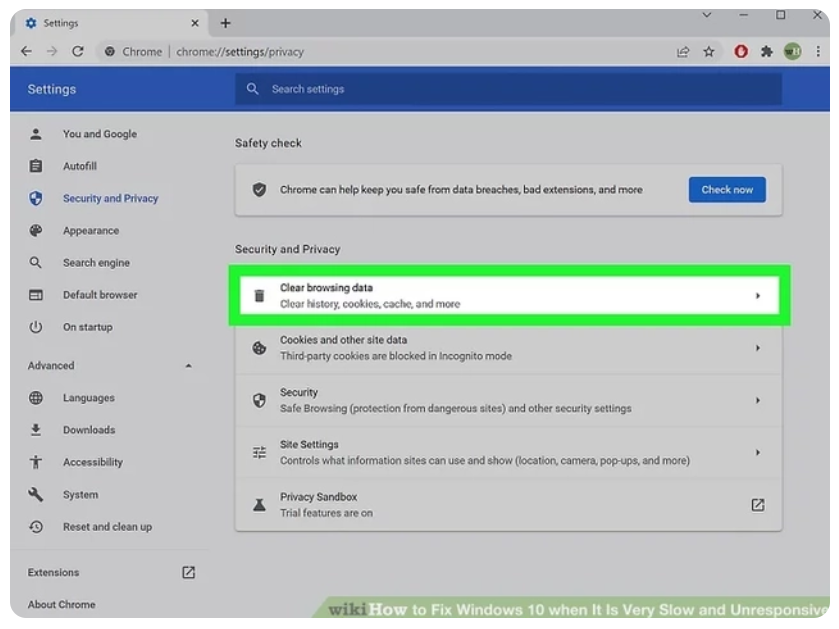Open the Privacy Sandbox external link icon
Viewport: 839px width, 629px height.
[x=757, y=505]
